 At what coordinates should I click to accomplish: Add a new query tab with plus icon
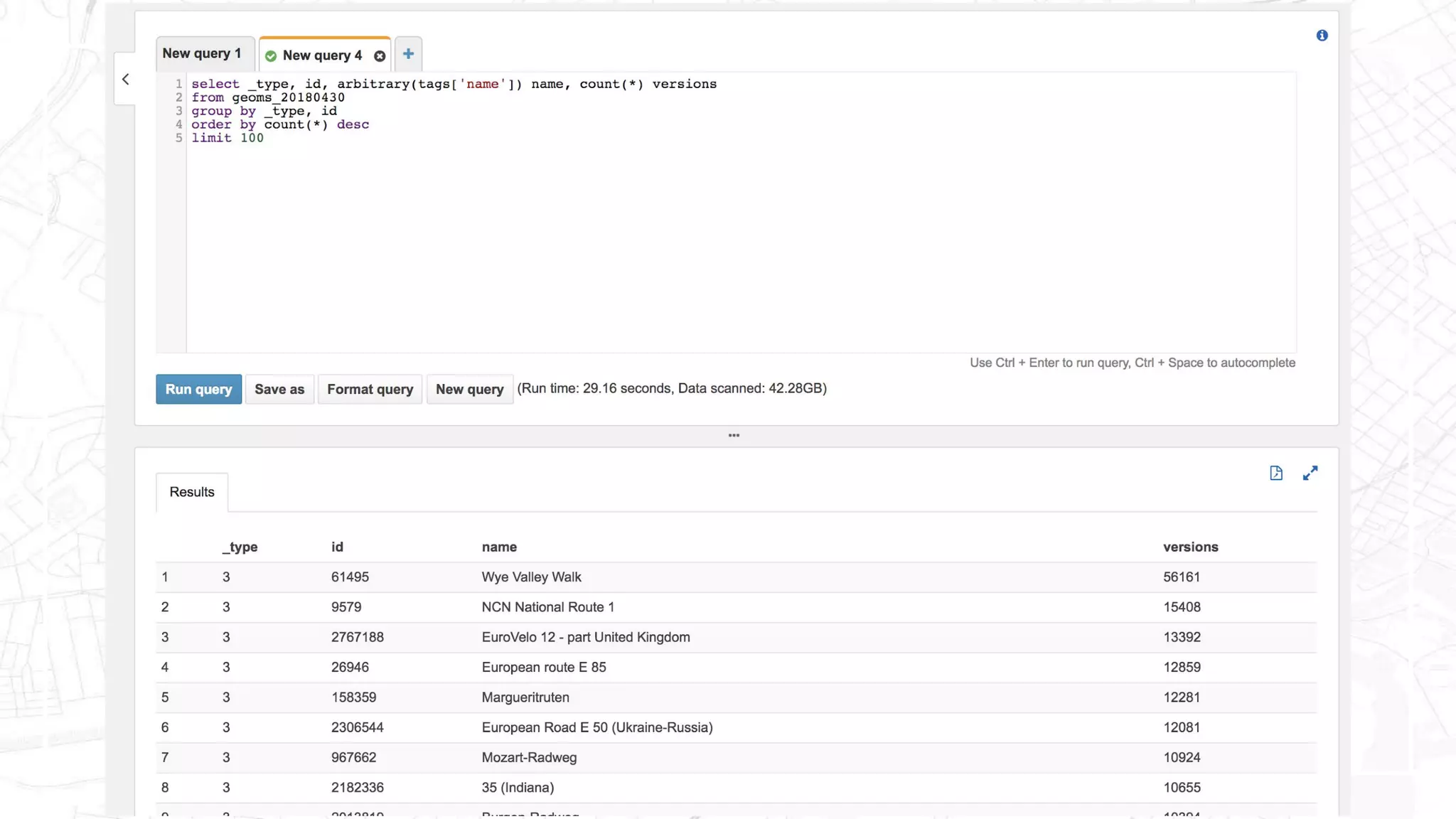click(x=408, y=54)
